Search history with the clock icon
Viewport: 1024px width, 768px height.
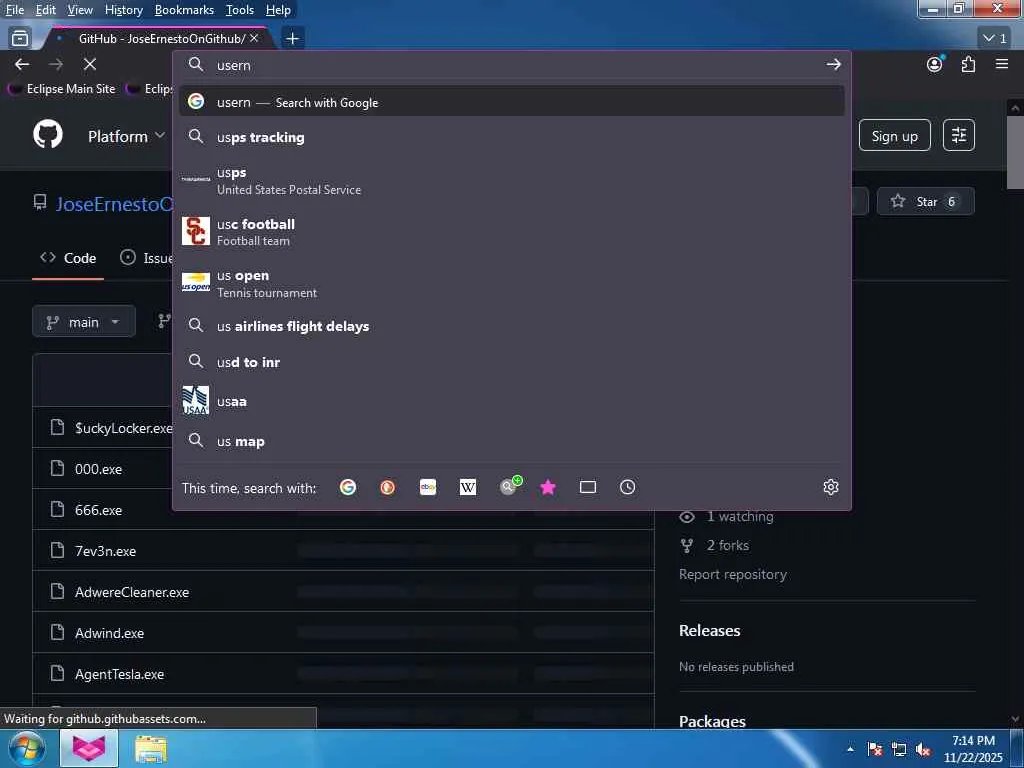tap(628, 487)
